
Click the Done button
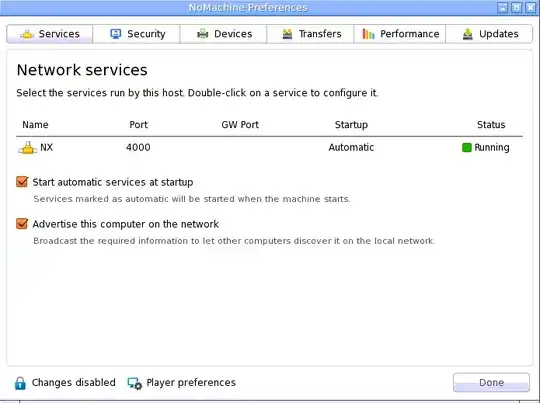click(491, 382)
